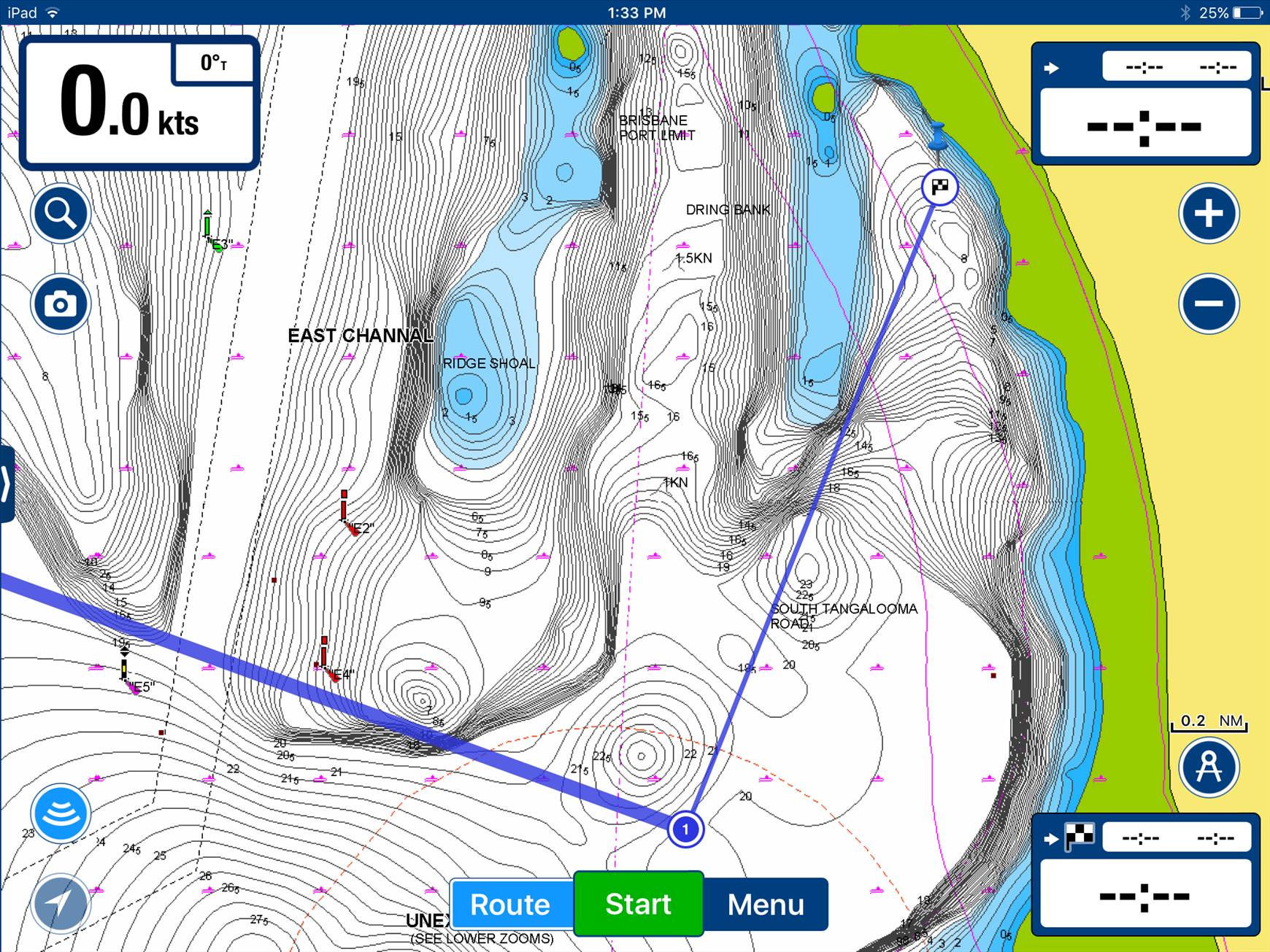Expand the next waypoint info panel

click(1144, 102)
